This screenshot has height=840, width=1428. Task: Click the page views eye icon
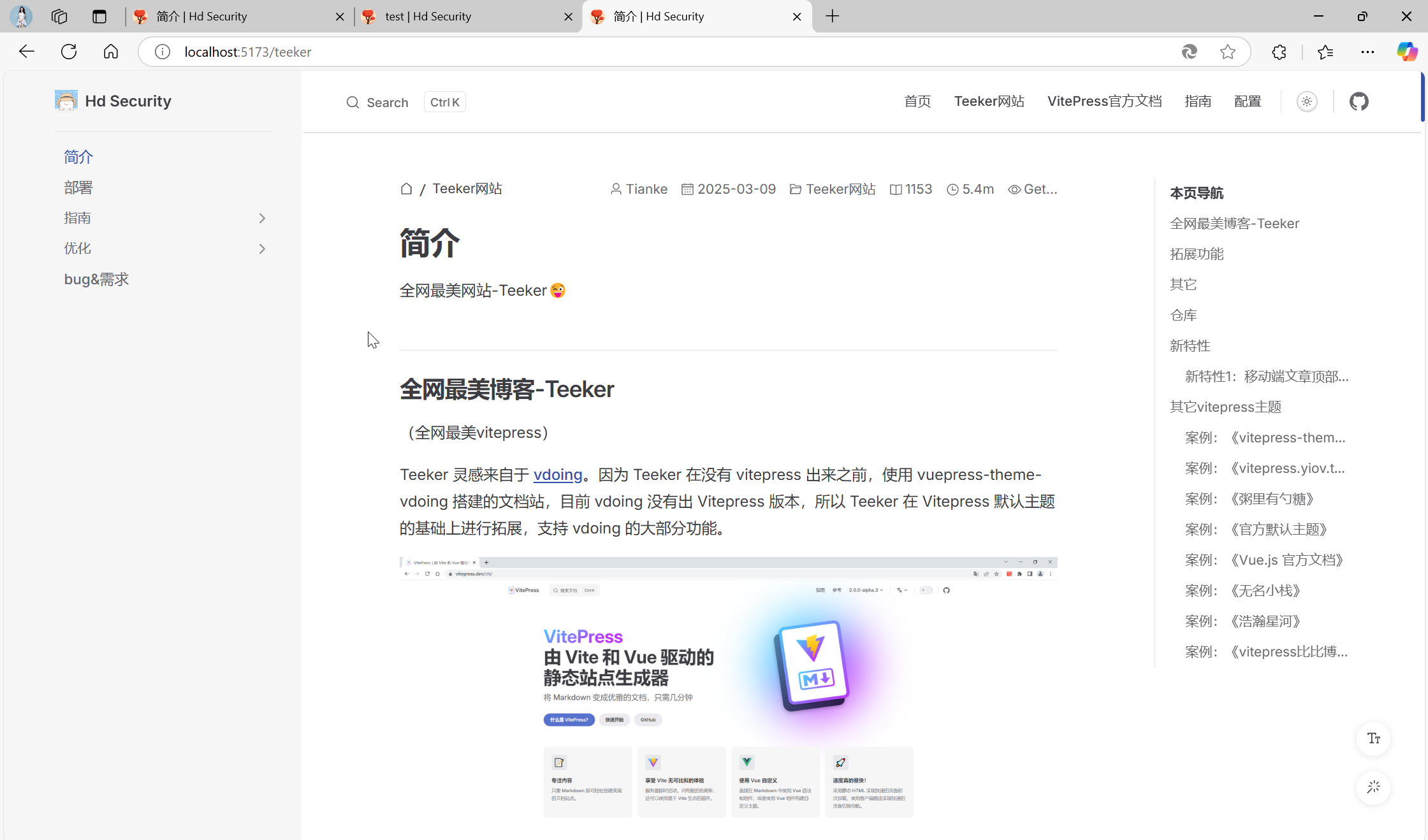[1014, 189]
